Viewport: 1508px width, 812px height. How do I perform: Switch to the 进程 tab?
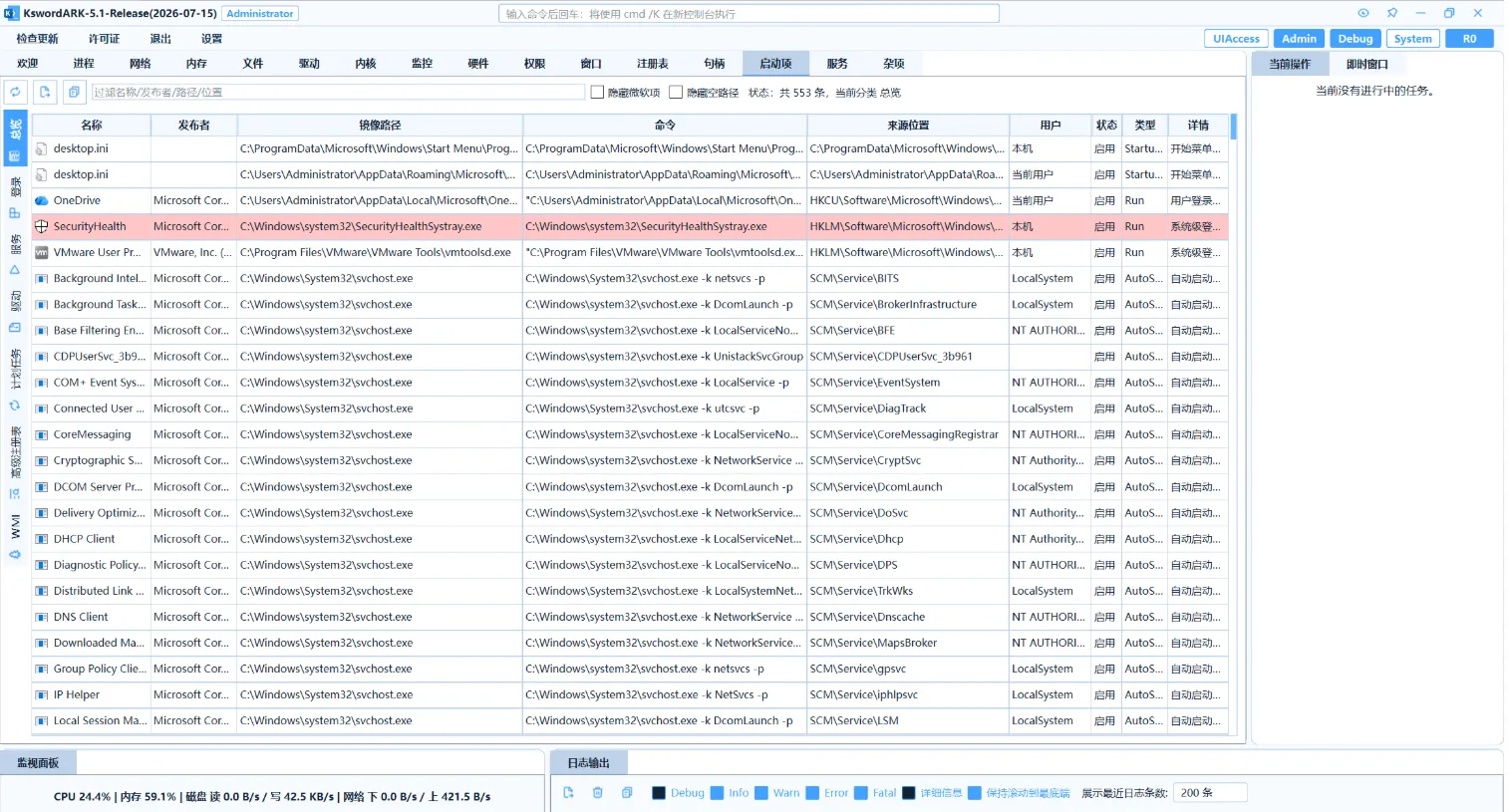click(84, 64)
